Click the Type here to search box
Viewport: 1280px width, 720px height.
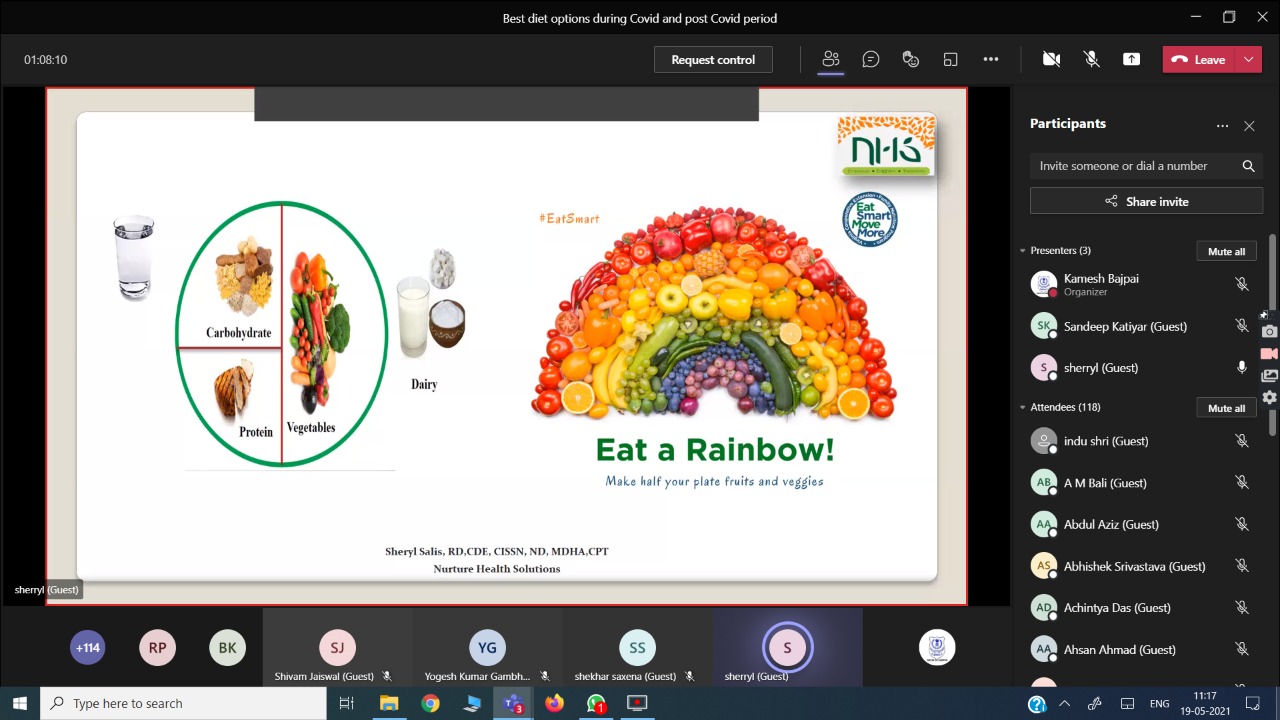(x=183, y=703)
